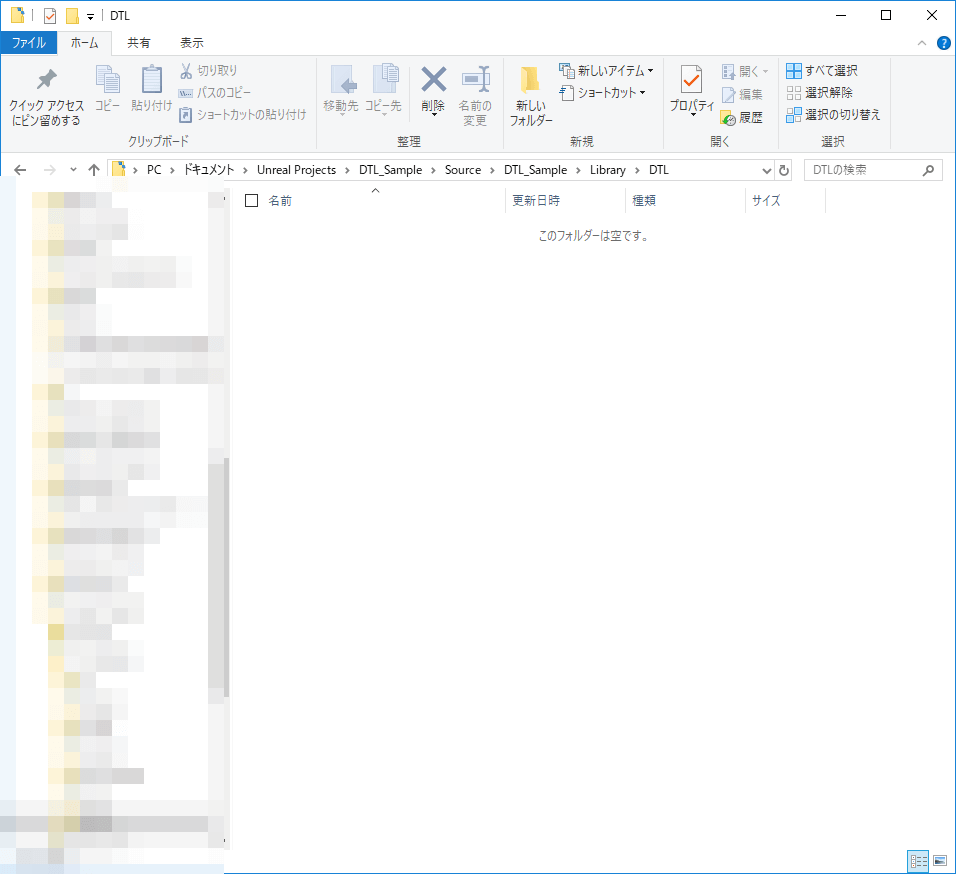The width and height of the screenshot is (956, 874).
Task: Collapse the ribbon using the chevron
Action: point(922,43)
